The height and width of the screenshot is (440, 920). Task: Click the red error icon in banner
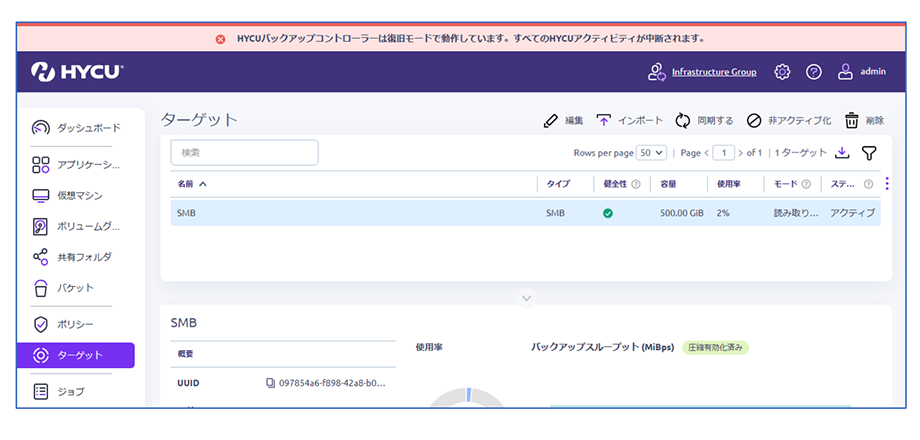(x=221, y=39)
